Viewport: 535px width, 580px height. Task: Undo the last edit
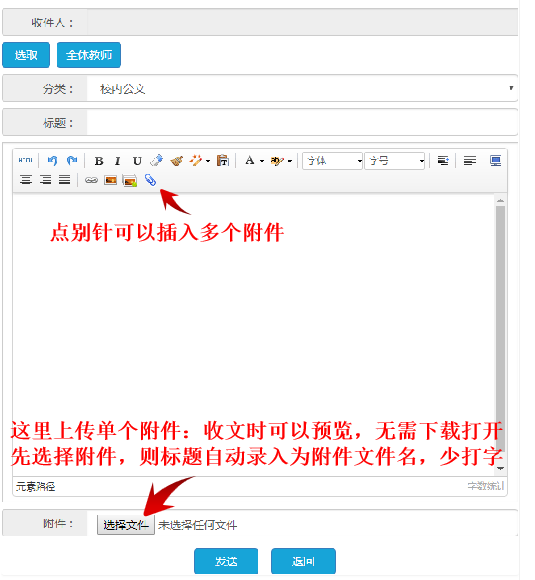pos(52,161)
